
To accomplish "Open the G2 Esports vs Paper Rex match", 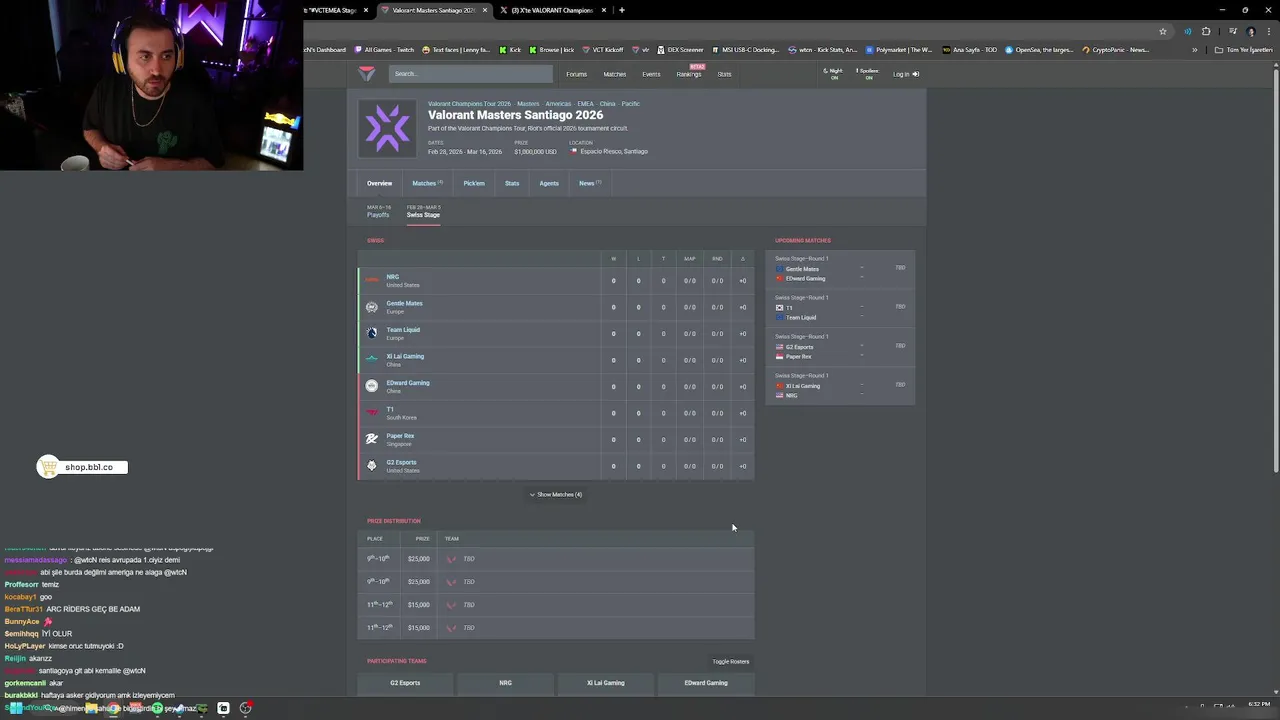I will 840,348.
